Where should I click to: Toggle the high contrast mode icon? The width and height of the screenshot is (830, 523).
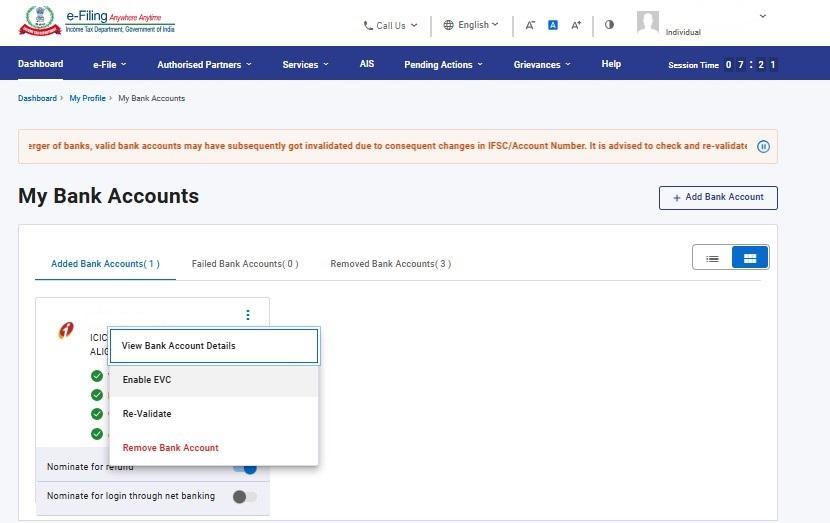coord(609,25)
